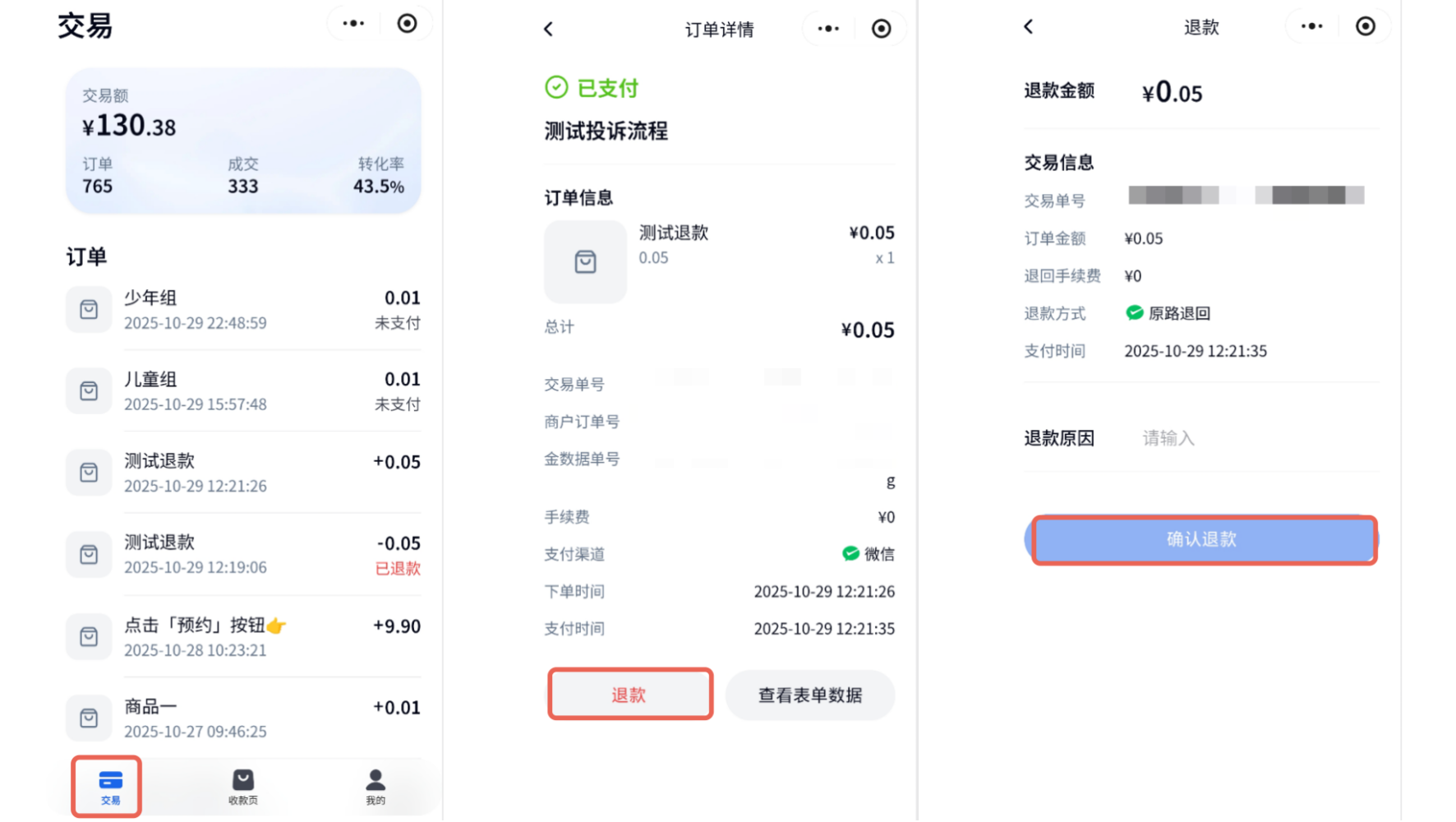This screenshot has width=1456, height=822.
Task: Tap the circular close icon on 订单详情 screen
Action: point(881,30)
